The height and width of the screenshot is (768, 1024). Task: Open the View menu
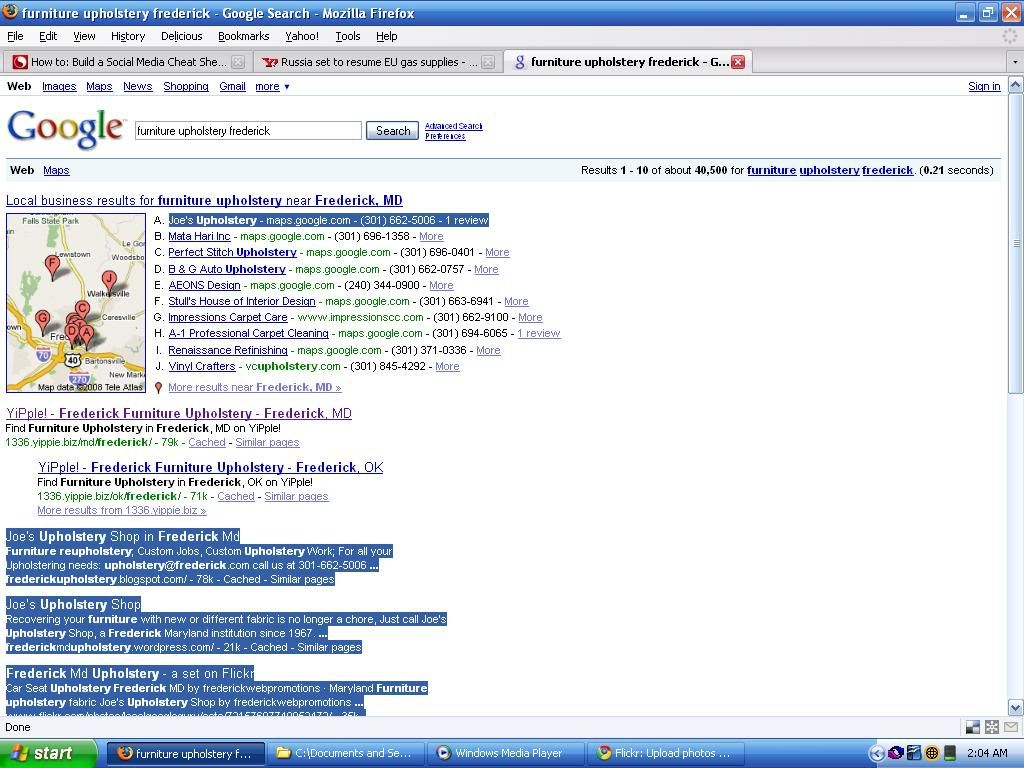[84, 36]
